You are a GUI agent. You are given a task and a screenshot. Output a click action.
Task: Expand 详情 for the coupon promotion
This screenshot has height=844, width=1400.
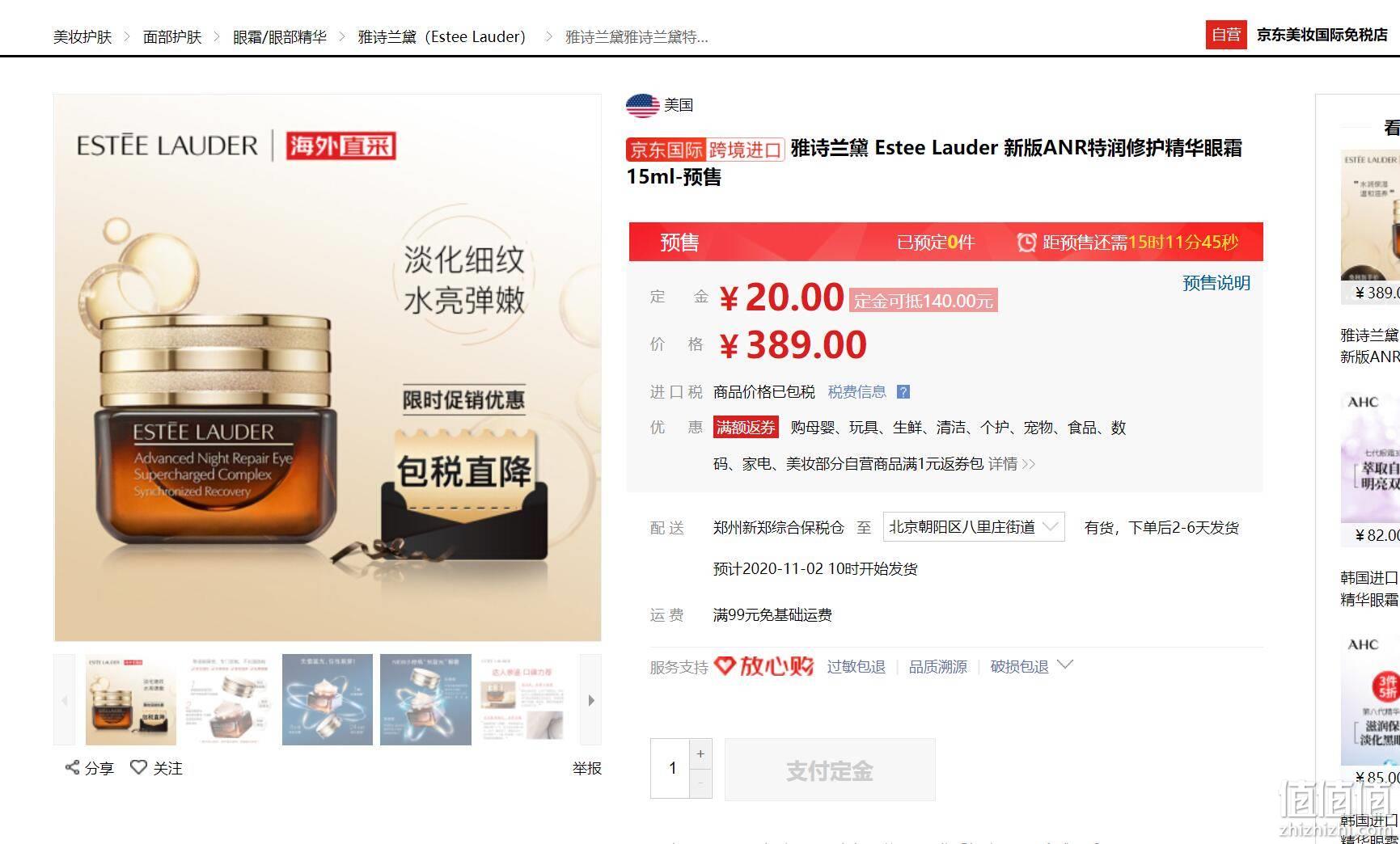click(x=1012, y=464)
